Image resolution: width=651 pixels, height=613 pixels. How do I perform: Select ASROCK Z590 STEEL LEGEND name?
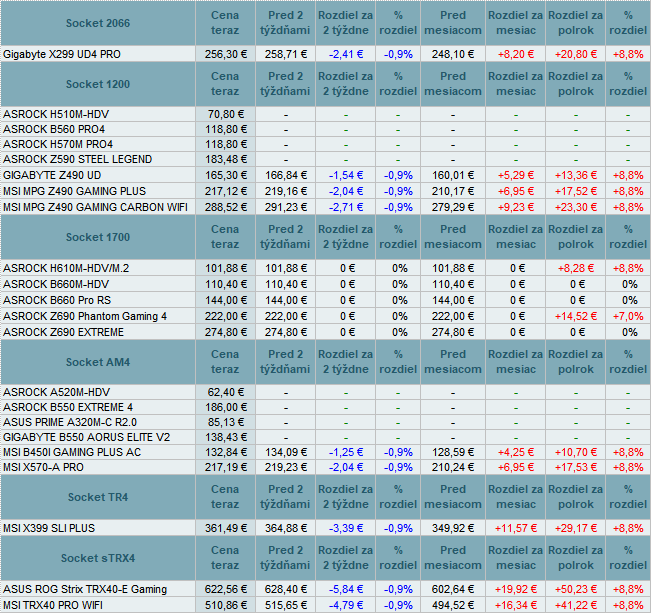(x=78, y=159)
